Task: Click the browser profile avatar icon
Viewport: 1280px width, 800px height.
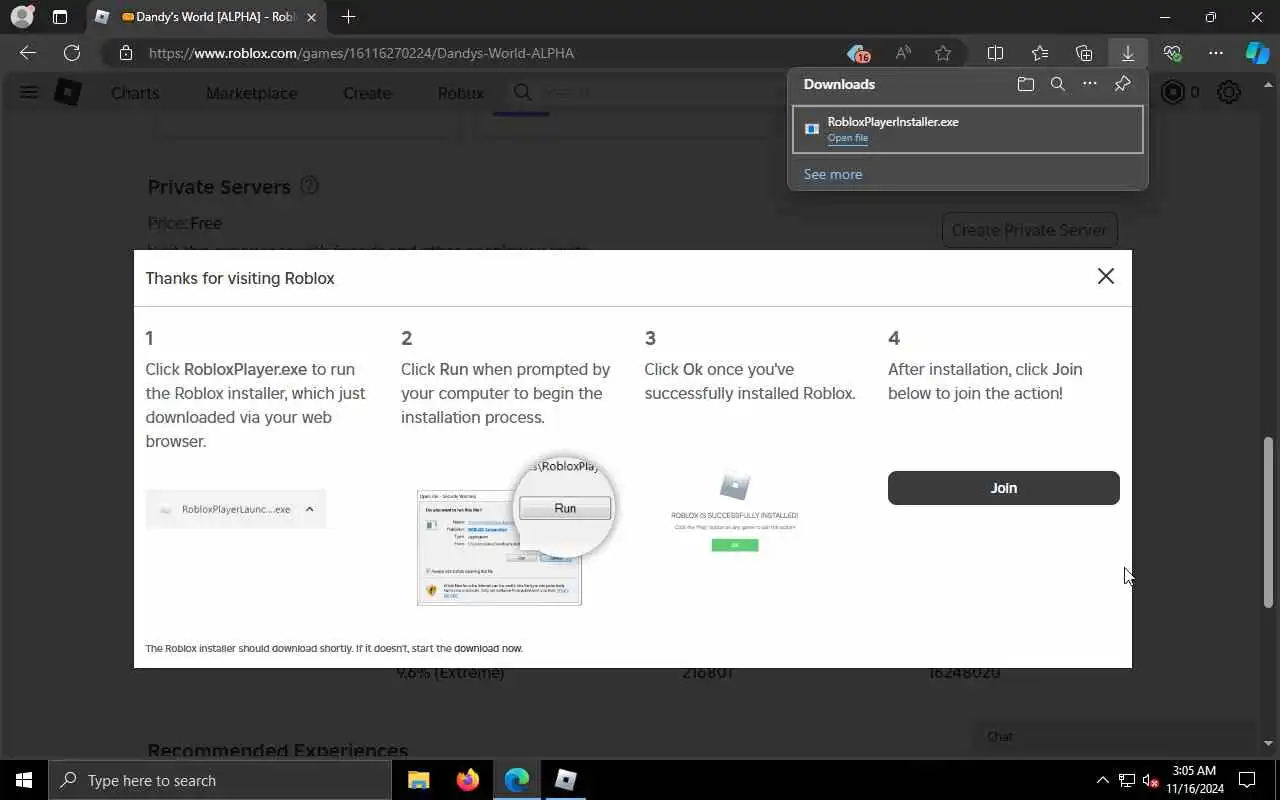Action: [x=22, y=17]
